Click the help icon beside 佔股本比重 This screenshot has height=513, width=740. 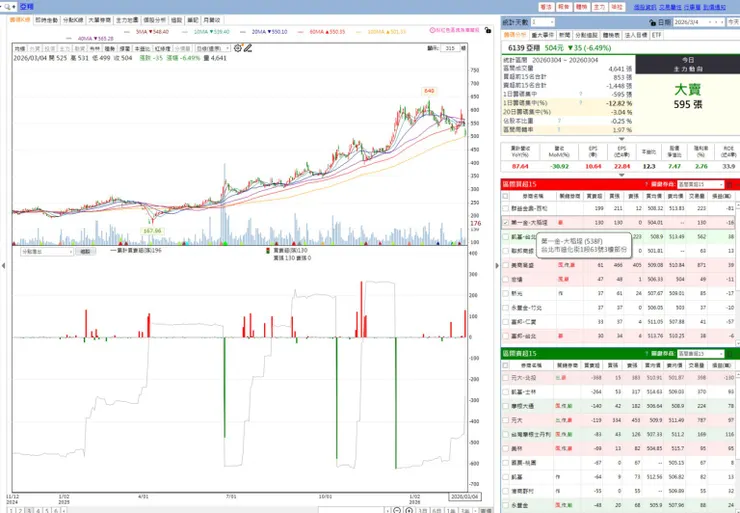(559, 121)
